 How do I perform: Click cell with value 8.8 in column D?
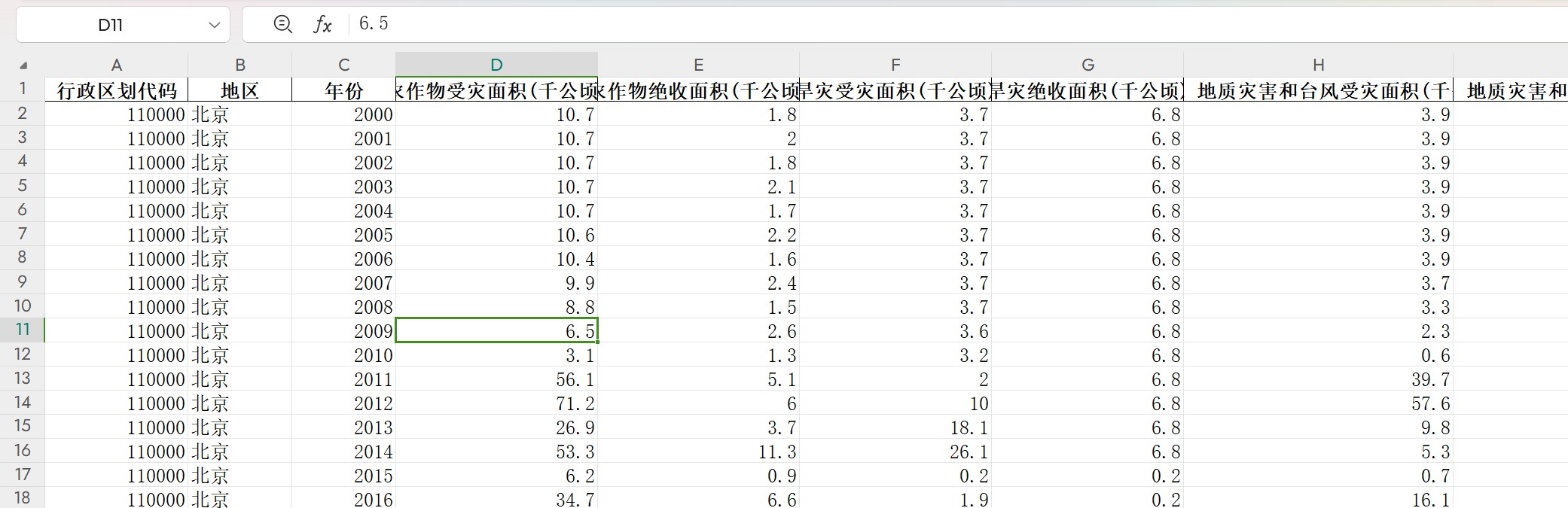coord(496,307)
